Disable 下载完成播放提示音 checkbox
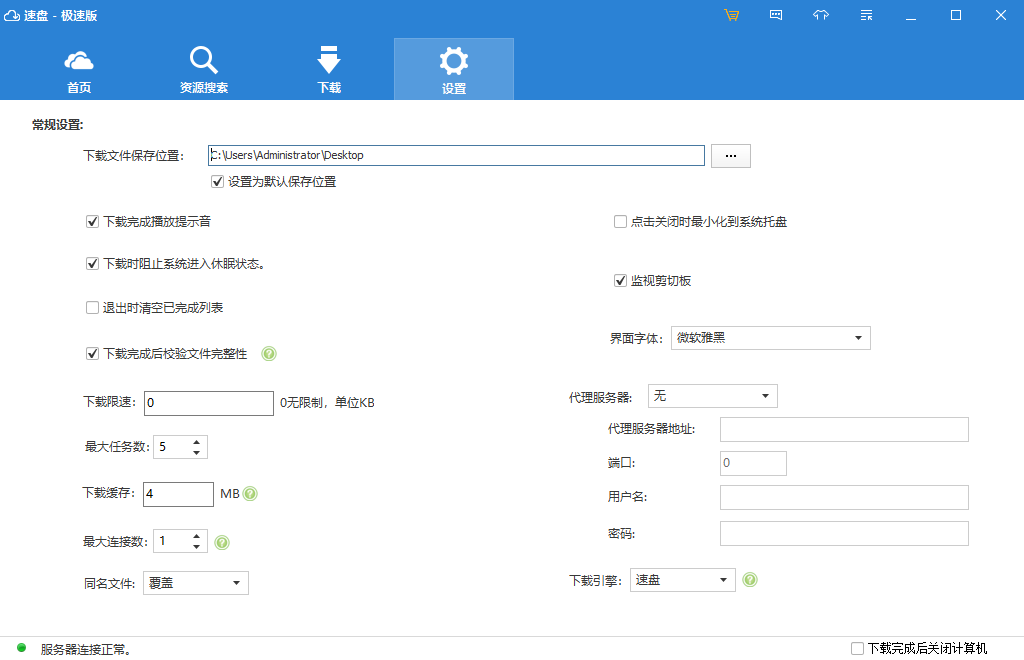 [92, 222]
